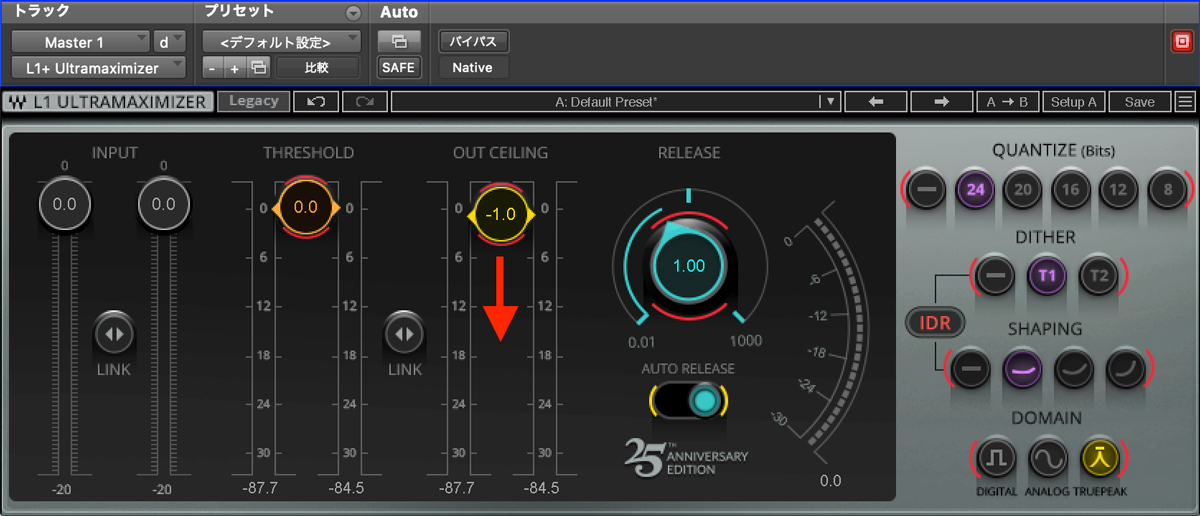This screenshot has height=516, width=1200.
Task: Click the Out Ceiling slider handle at -1.0
Action: pyautogui.click(x=500, y=214)
